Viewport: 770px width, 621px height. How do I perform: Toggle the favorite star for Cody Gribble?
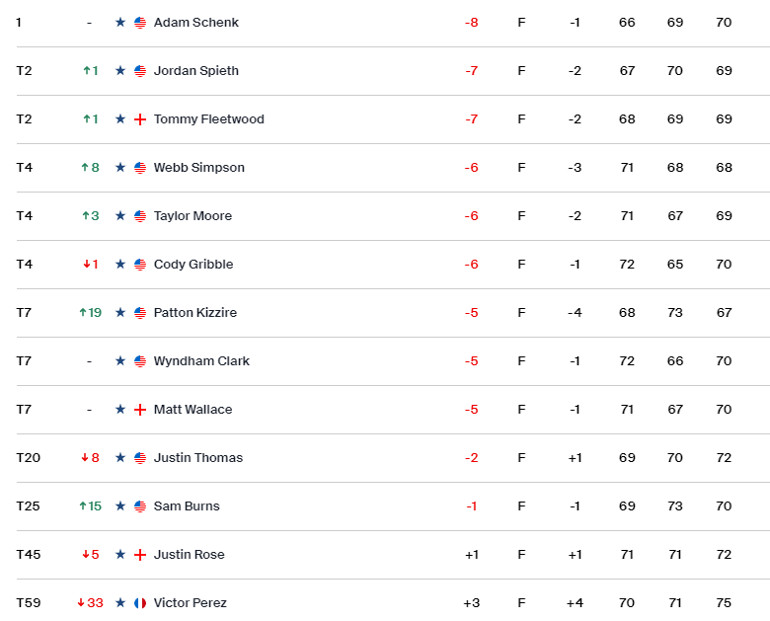(120, 264)
